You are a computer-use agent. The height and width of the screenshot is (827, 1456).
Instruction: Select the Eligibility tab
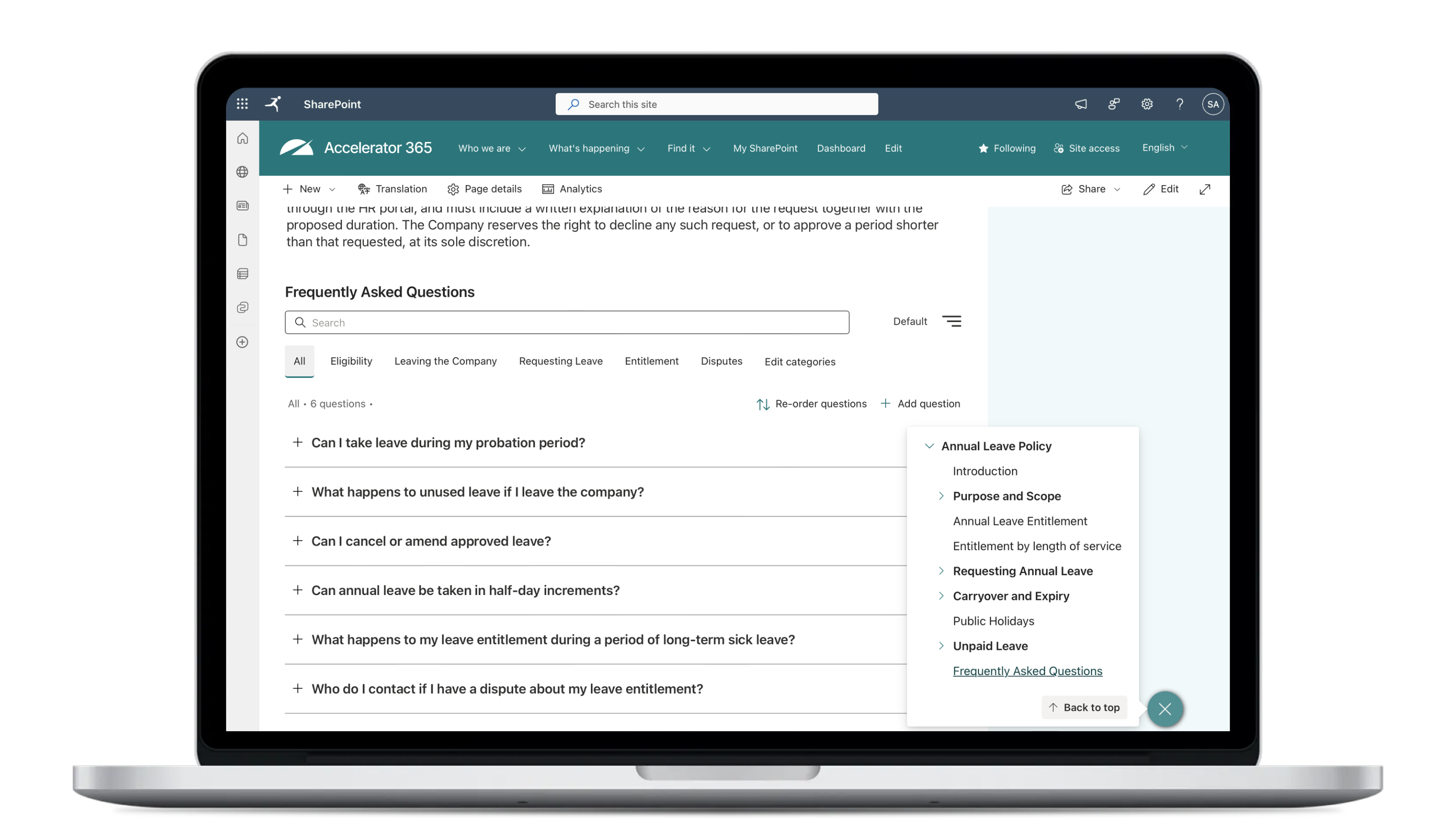(351, 361)
